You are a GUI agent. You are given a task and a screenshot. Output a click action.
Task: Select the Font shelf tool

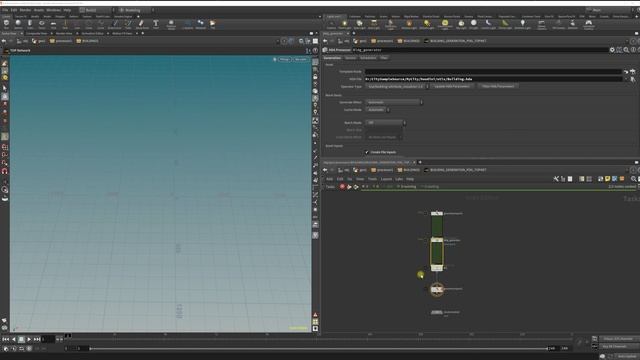coord(156,24)
